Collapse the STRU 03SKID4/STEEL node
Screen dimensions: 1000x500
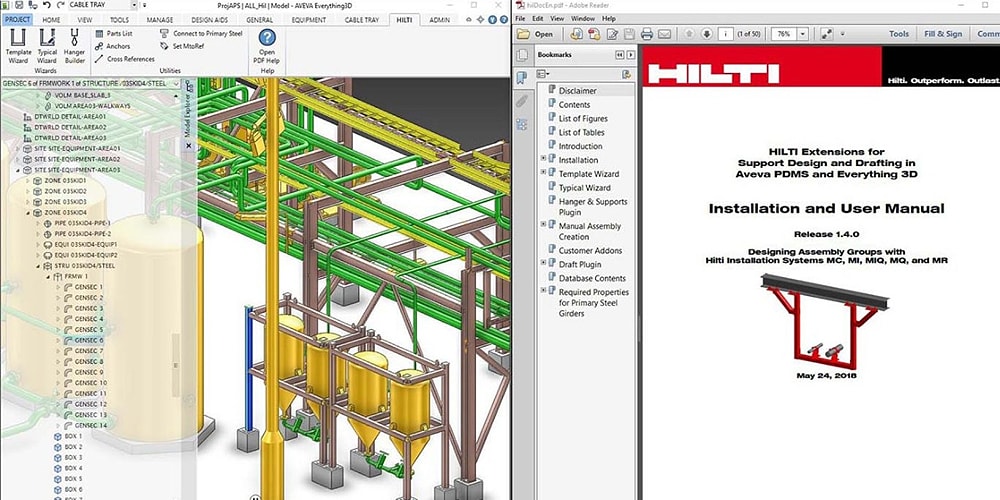[x=38, y=266]
